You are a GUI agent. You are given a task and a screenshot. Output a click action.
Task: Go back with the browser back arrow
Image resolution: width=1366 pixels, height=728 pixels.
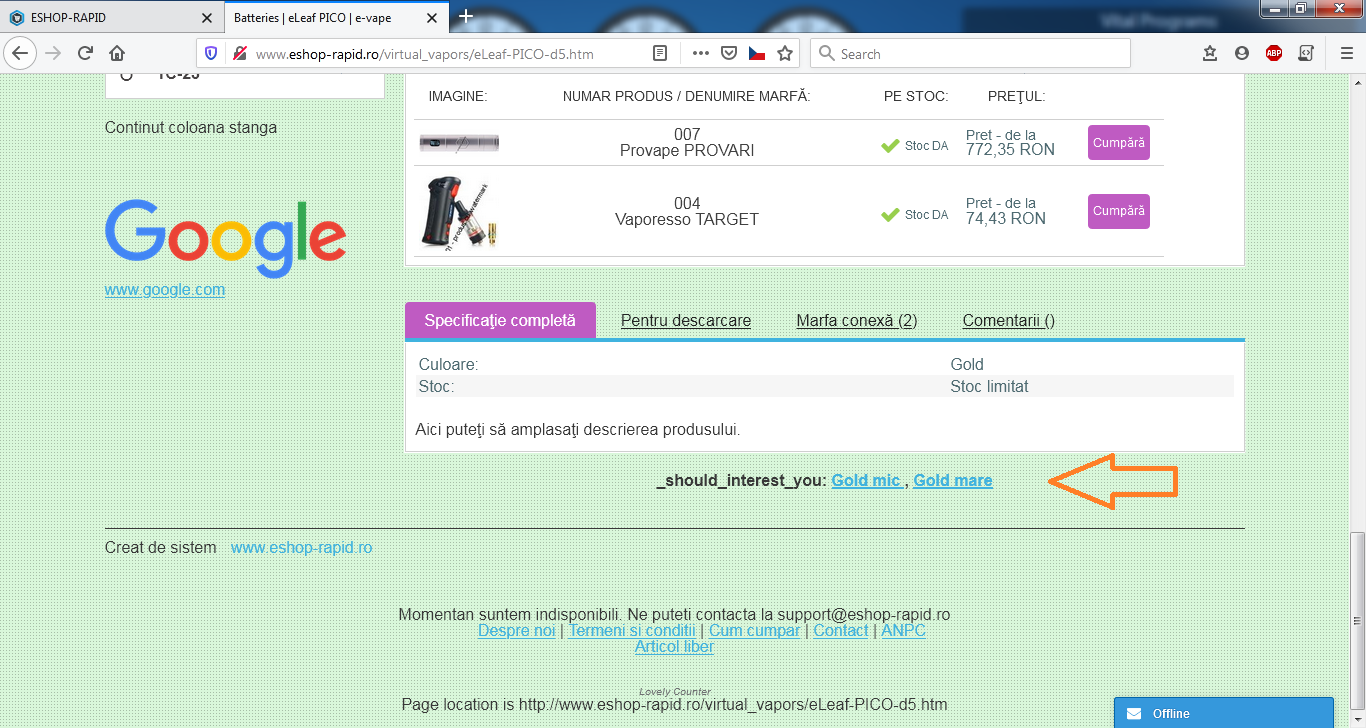pyautogui.click(x=20, y=53)
